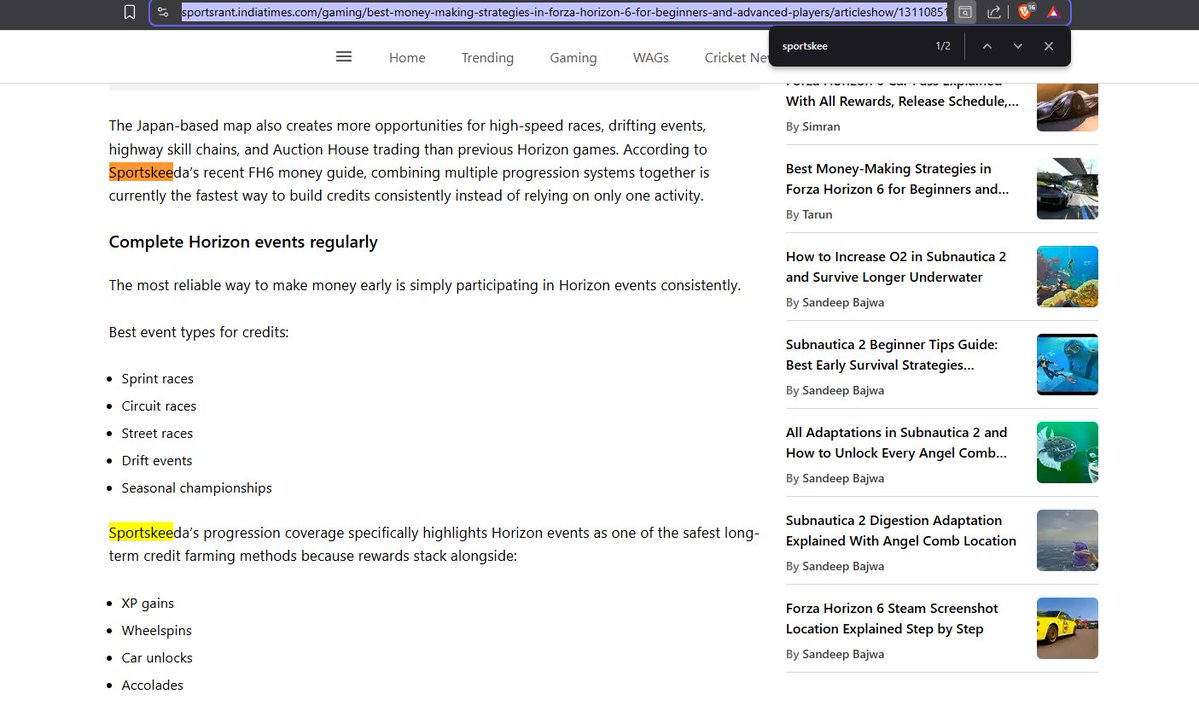Close the find-in-page bar
The width and height of the screenshot is (1199, 706).
(1048, 46)
